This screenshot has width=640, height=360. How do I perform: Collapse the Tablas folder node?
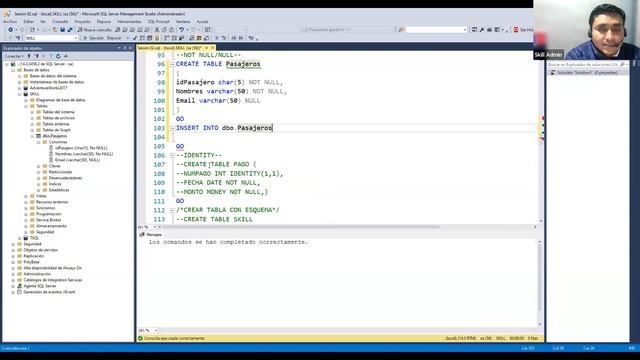point(26,106)
